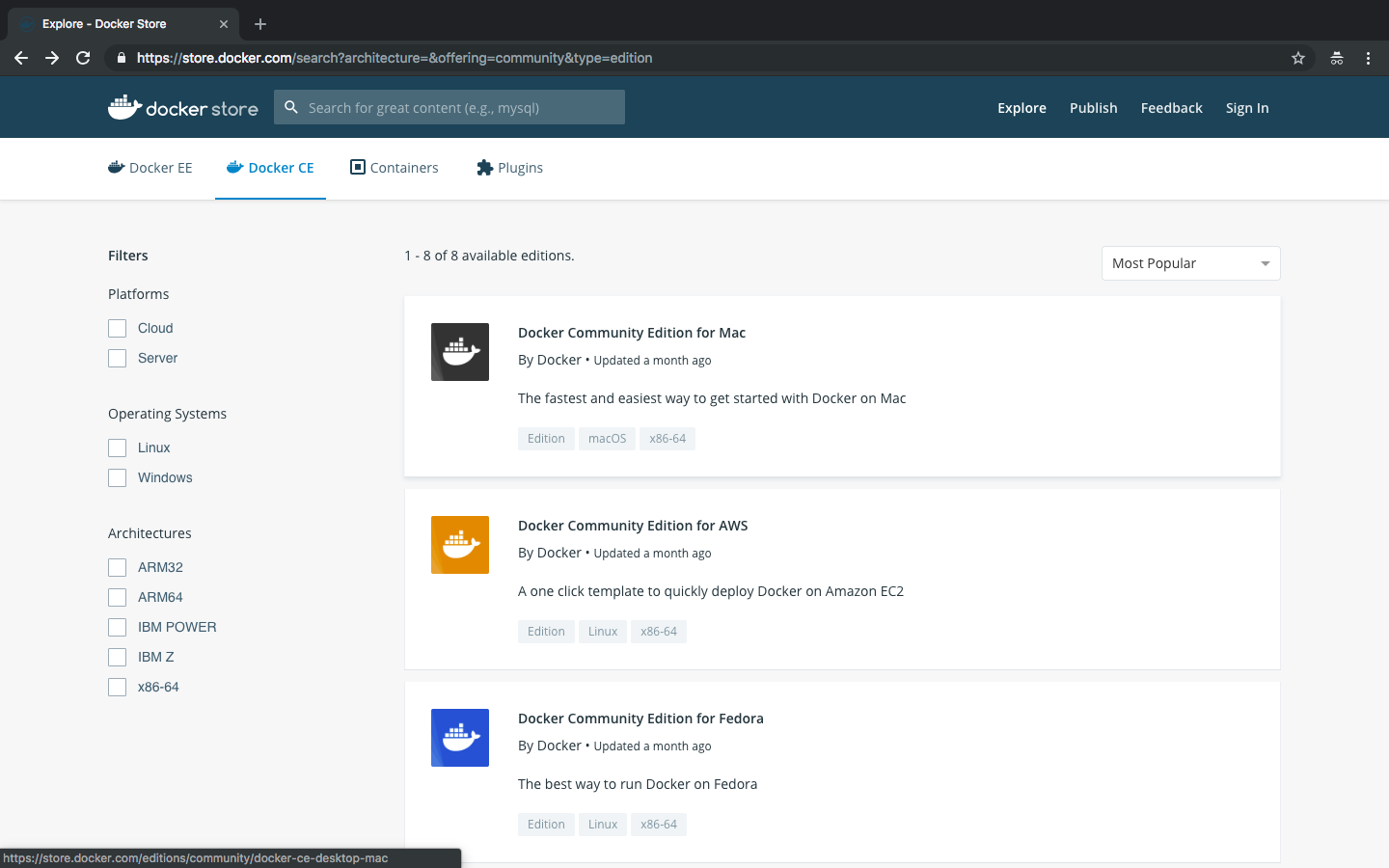Bookmark this page with the star icon
The height and width of the screenshot is (868, 1389).
point(1298,58)
